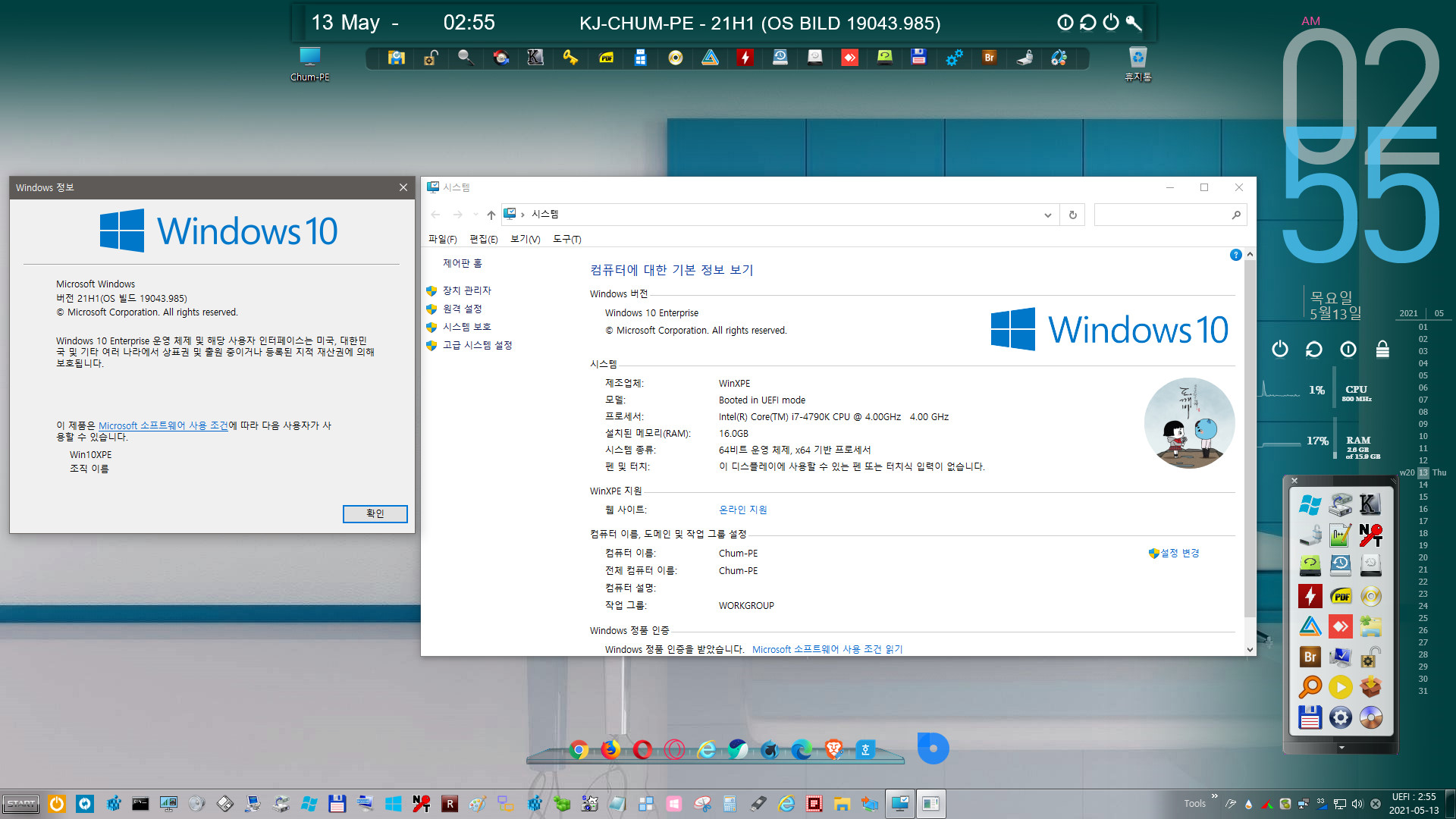The height and width of the screenshot is (819, 1456).
Task: Click the up-folder arrow in System window
Action: click(x=491, y=215)
